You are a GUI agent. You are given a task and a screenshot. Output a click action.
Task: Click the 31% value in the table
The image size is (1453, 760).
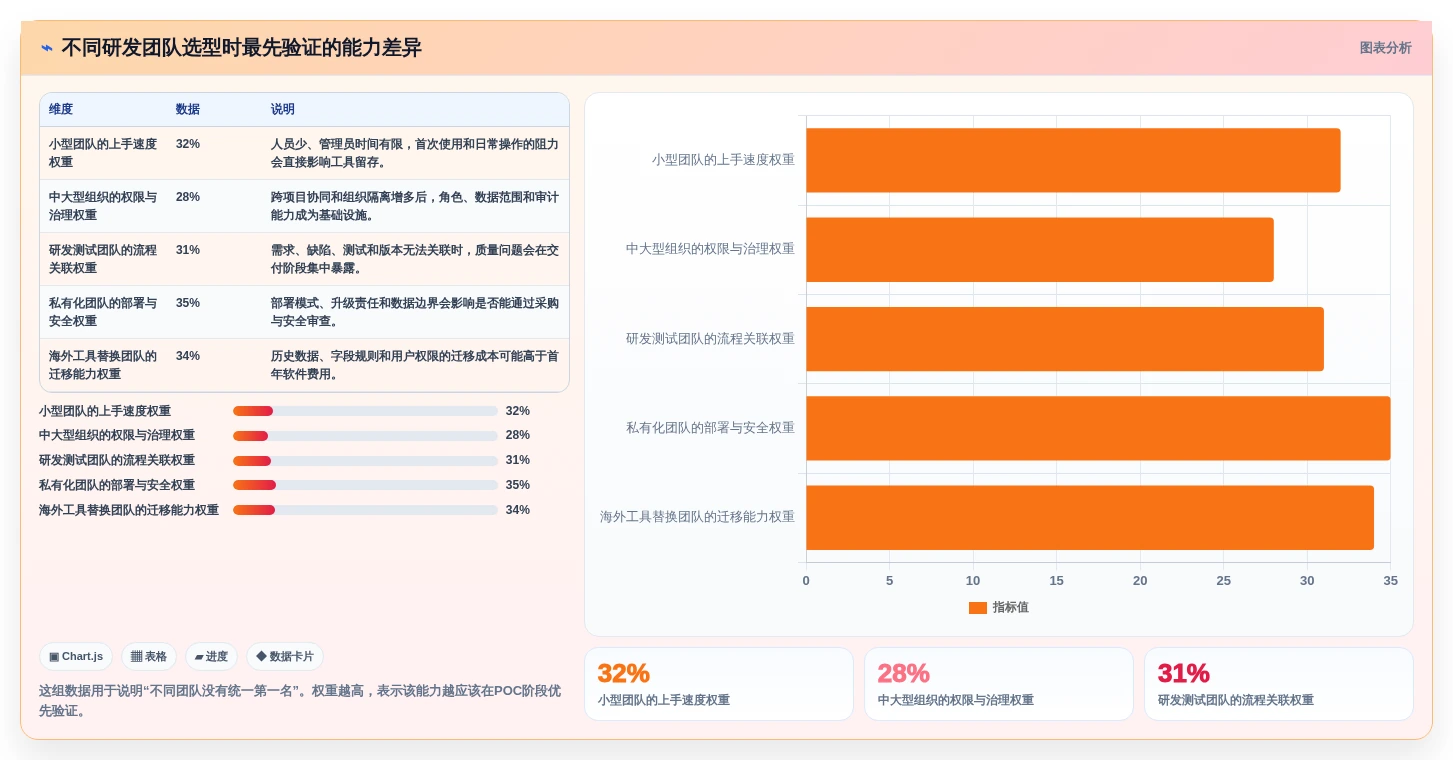pyautogui.click(x=188, y=250)
